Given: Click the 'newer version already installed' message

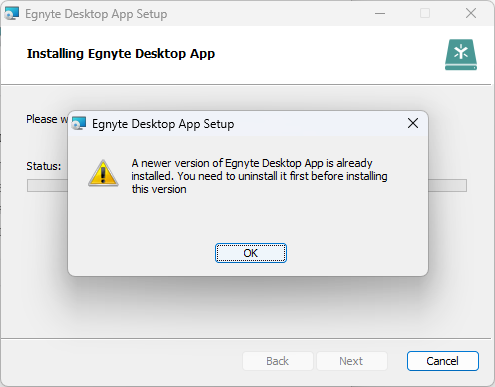Looking at the screenshot, I should tap(259, 176).
